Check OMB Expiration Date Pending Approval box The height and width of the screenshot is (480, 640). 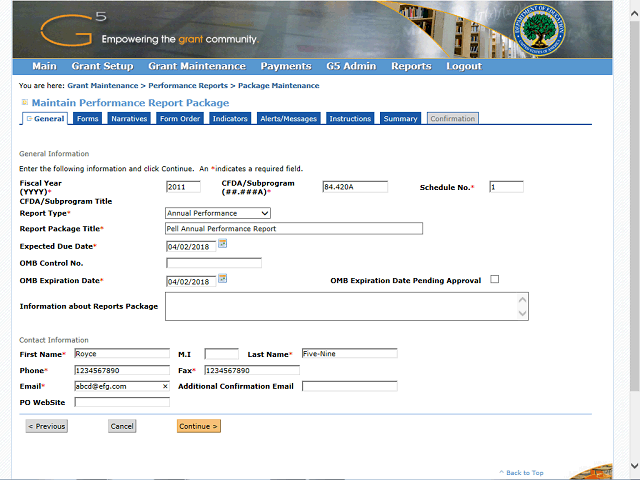[495, 279]
